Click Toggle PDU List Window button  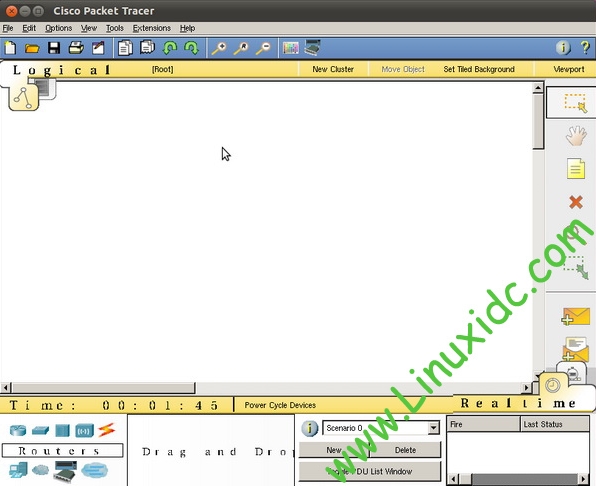click(x=370, y=471)
